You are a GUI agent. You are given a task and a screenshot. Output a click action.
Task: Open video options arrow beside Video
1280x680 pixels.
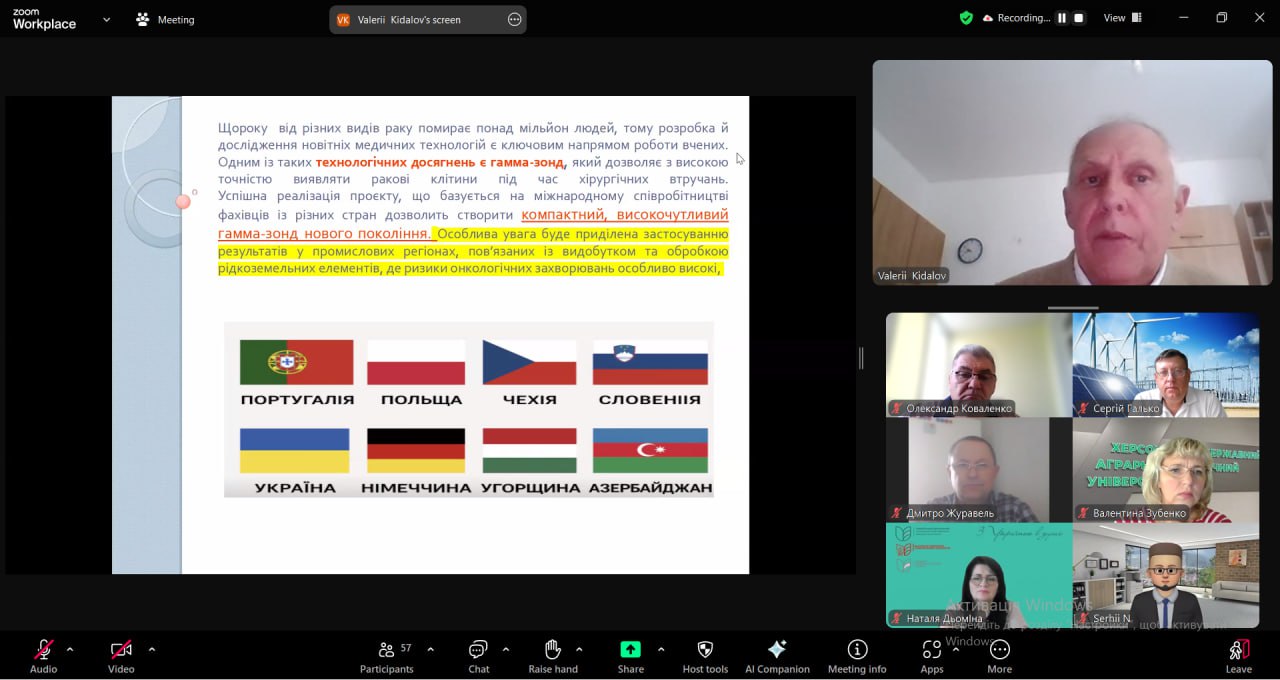[152, 649]
